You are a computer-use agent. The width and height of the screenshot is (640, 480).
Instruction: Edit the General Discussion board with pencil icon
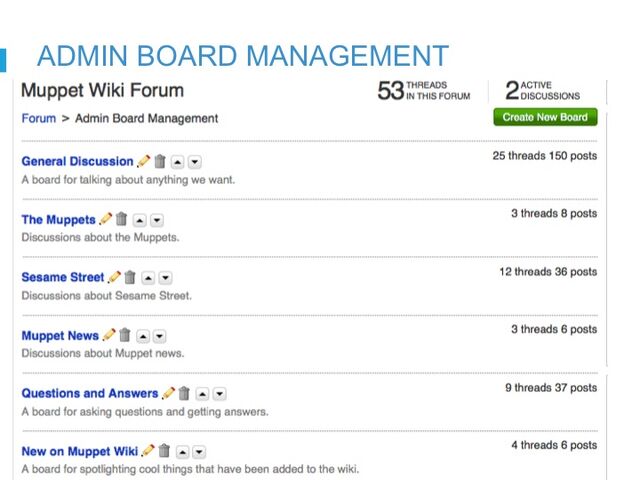143,161
